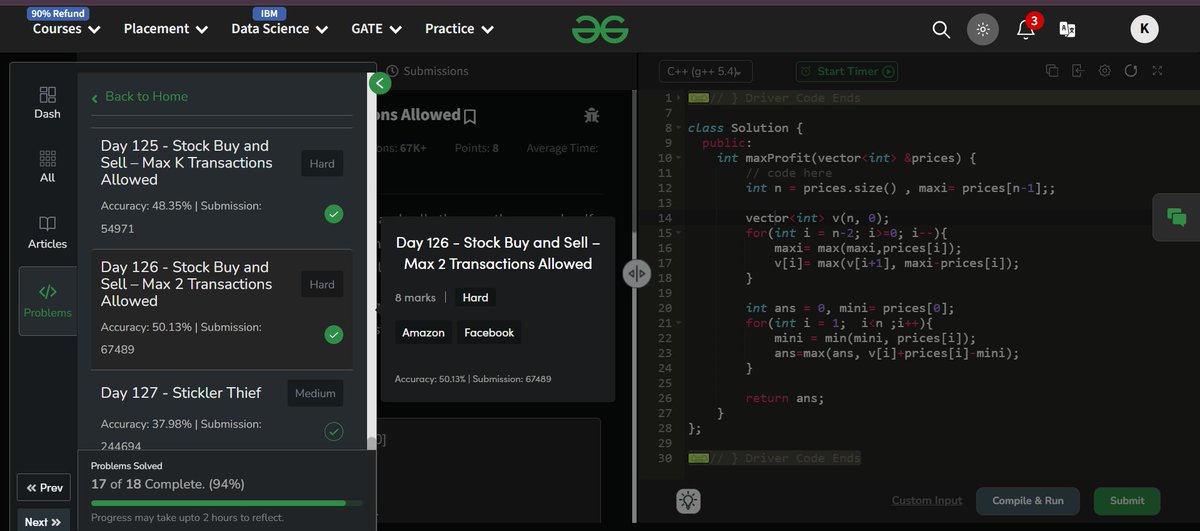The image size is (1200, 531).
Task: Expand the GATE dropdown
Action: coord(377,29)
